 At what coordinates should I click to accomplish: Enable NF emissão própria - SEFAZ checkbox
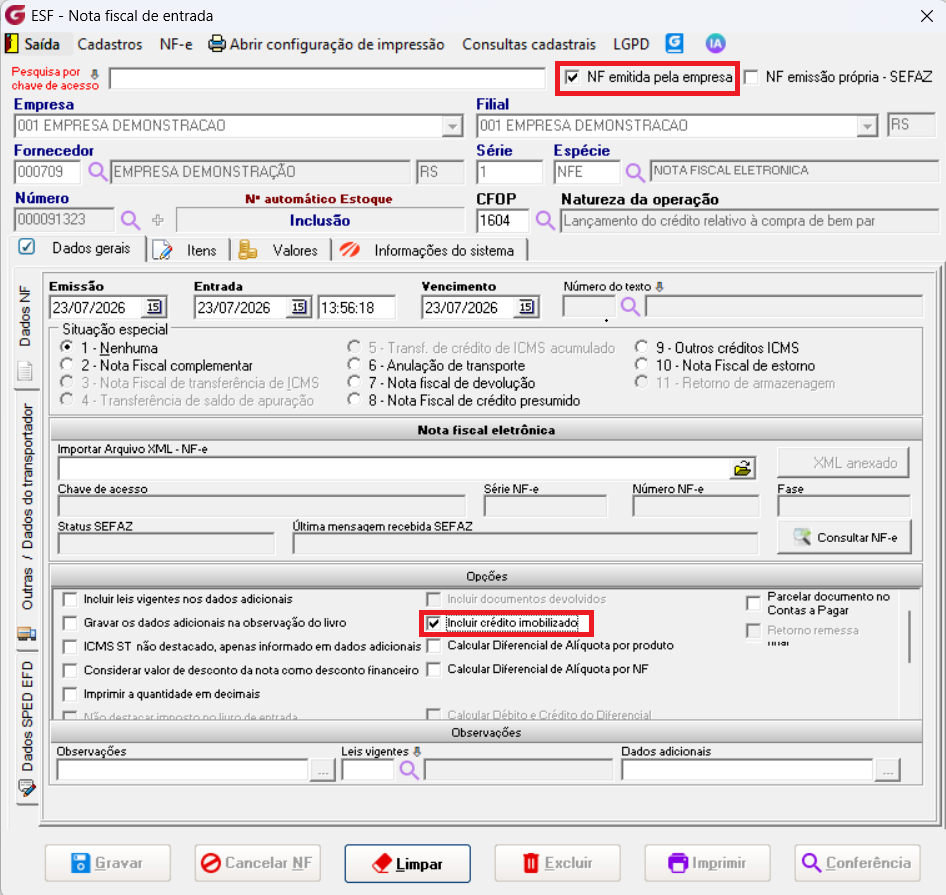pos(751,77)
